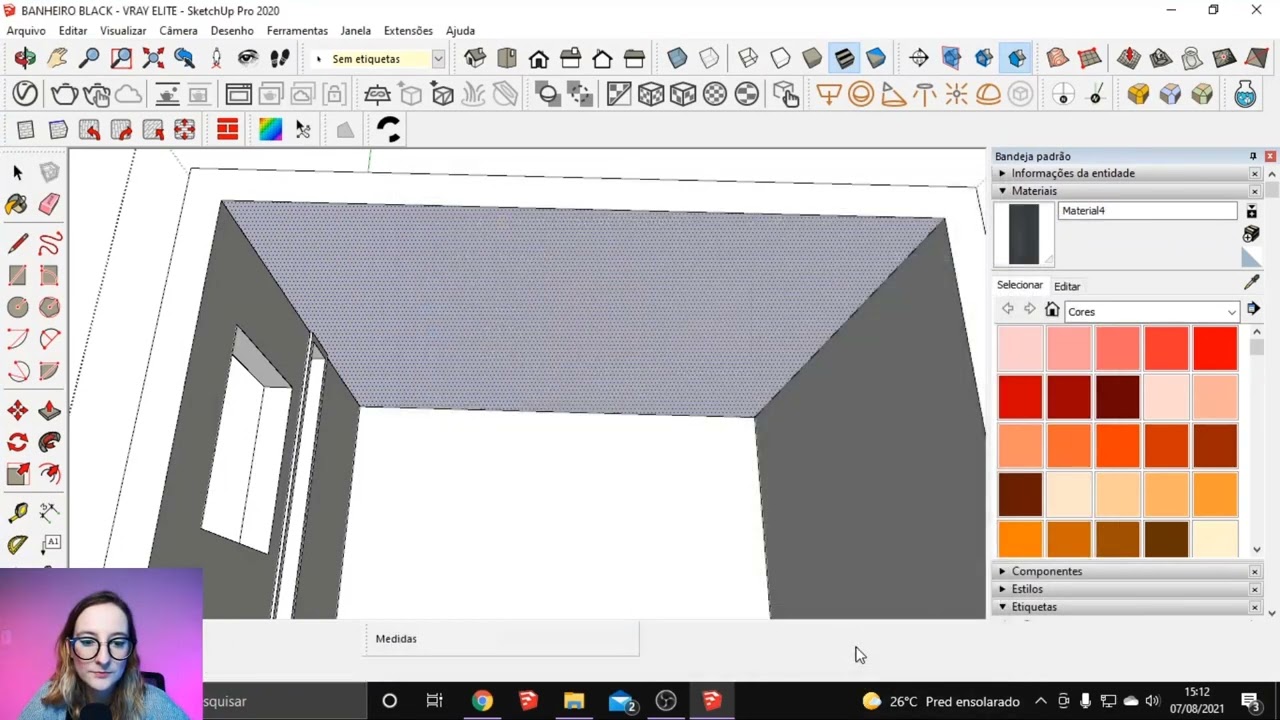Pick the Paint Bucket tool

[17, 205]
